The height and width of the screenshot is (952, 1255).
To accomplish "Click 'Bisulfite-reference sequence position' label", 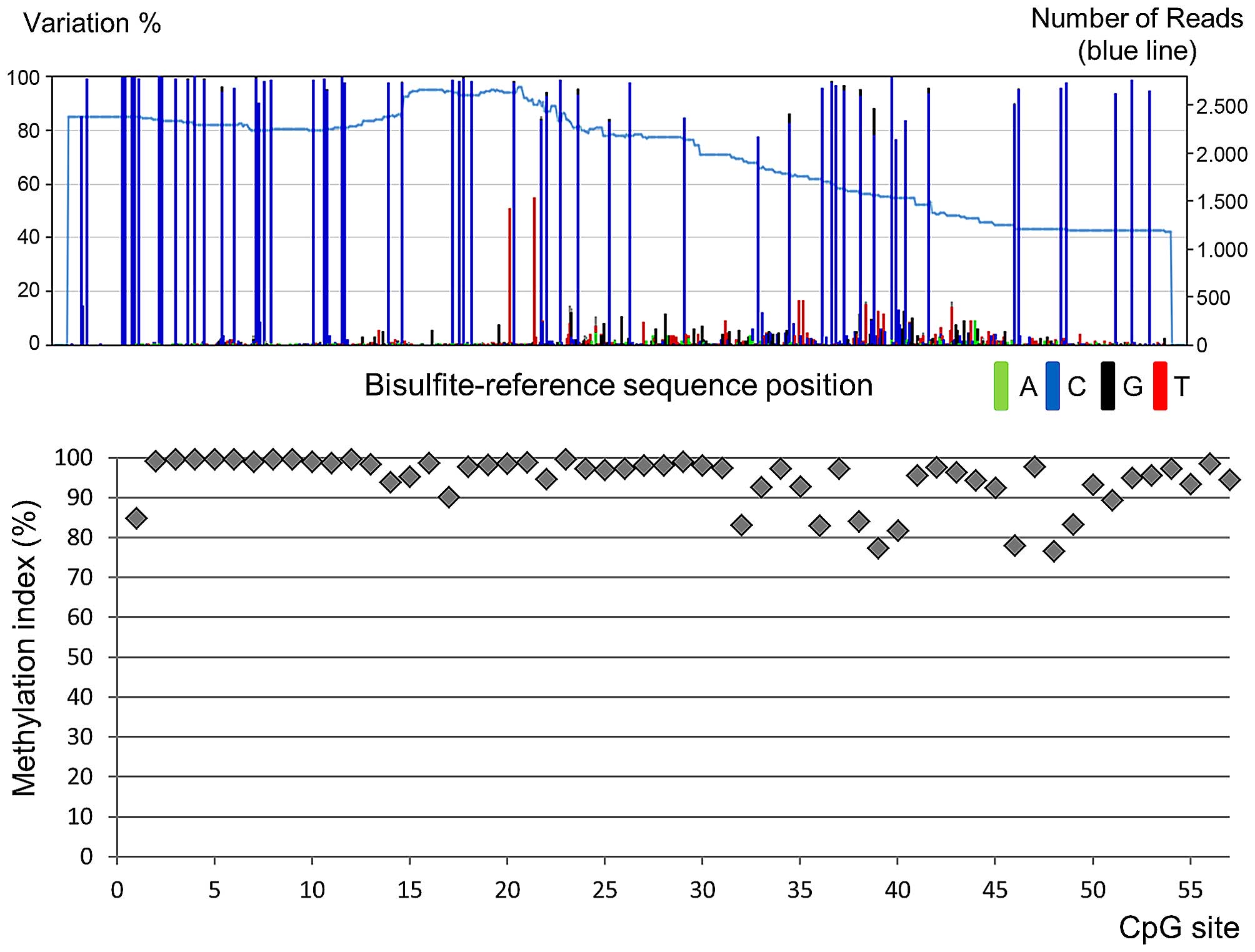I will click(x=618, y=385).
